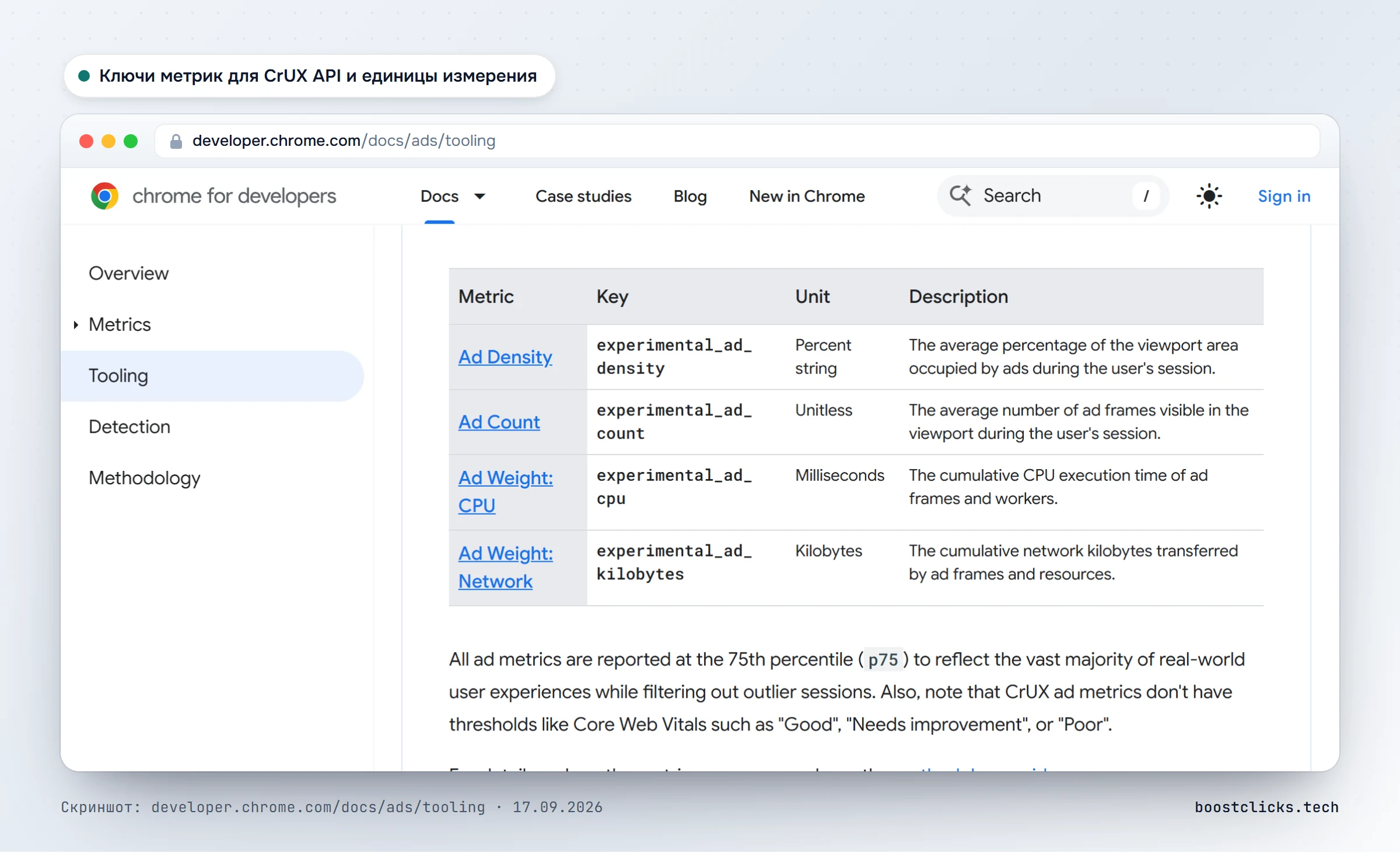
Task: Click the Unit column header
Action: click(x=813, y=297)
